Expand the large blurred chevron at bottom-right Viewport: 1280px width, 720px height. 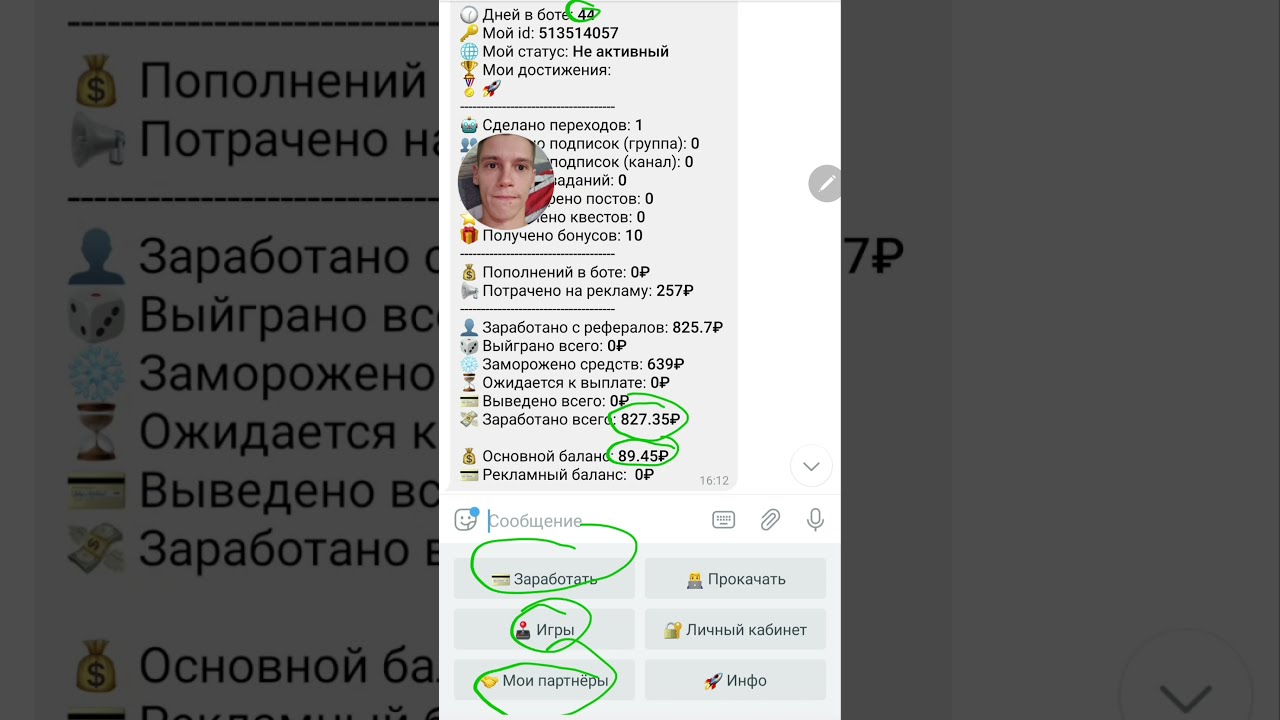(x=1185, y=692)
